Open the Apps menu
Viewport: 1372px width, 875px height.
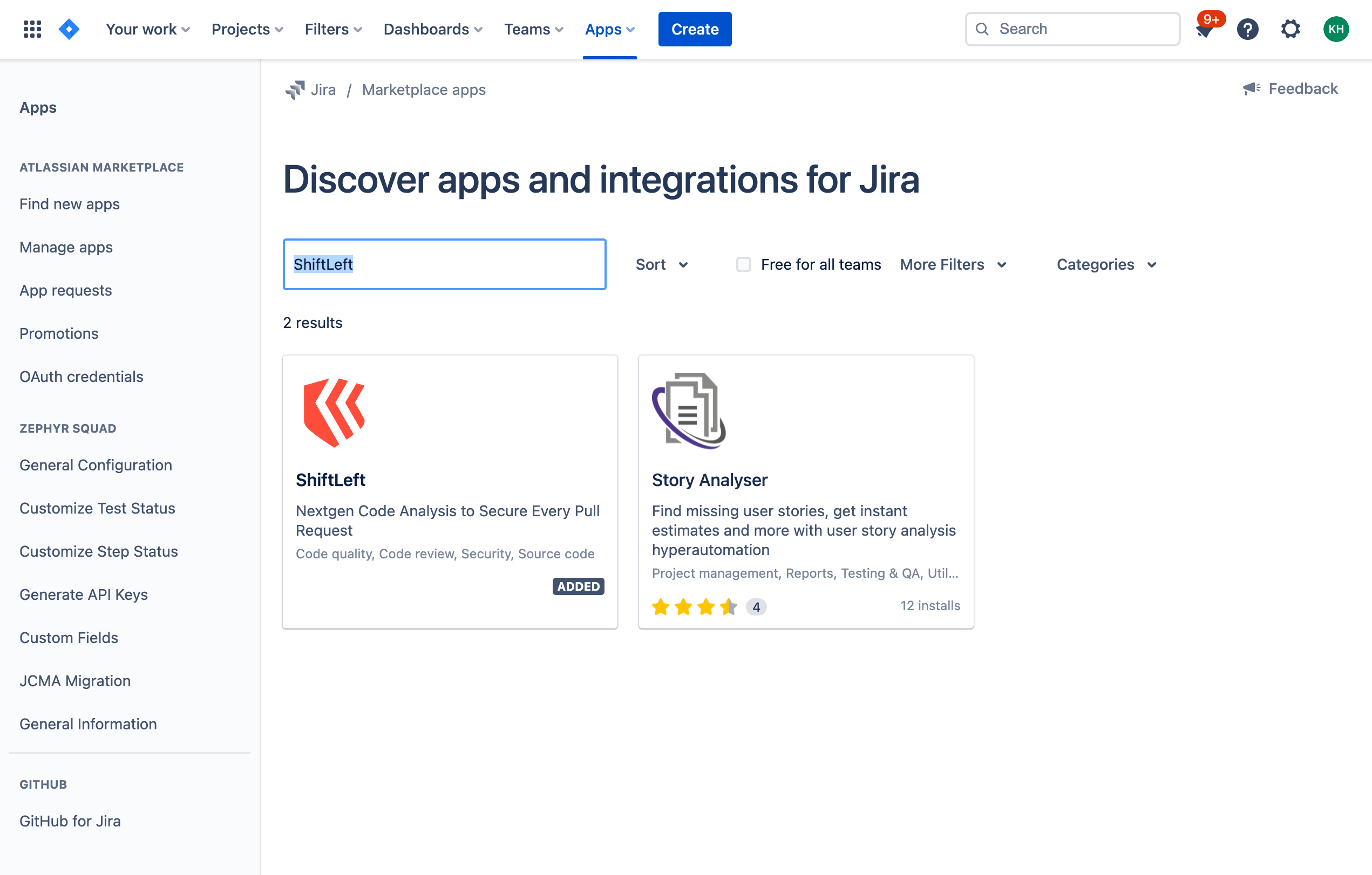610,29
